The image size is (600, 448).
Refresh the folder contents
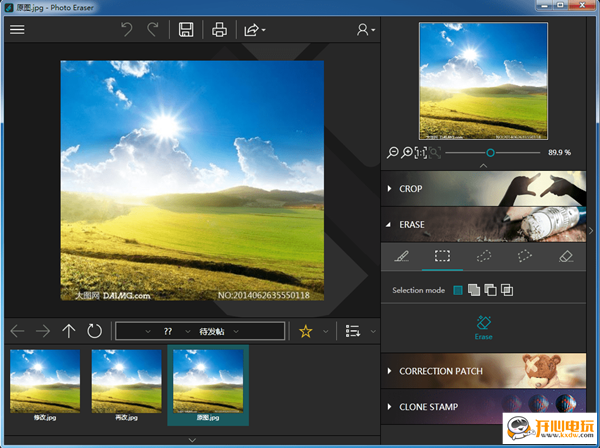coord(94,331)
